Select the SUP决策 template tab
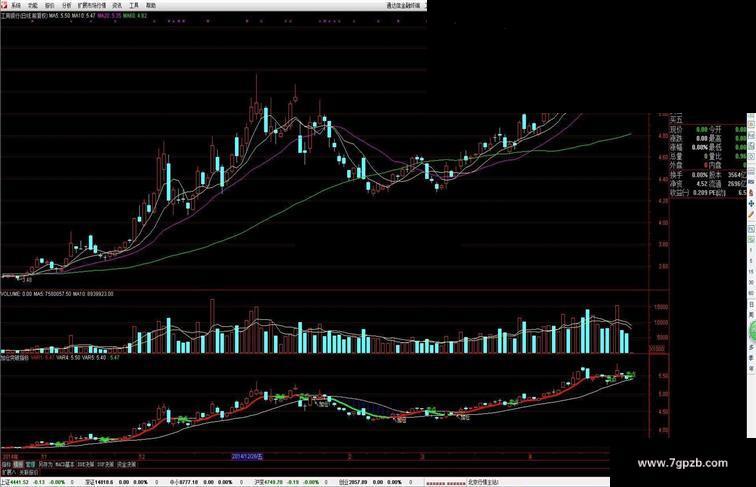The image size is (756, 487). (x=105, y=464)
